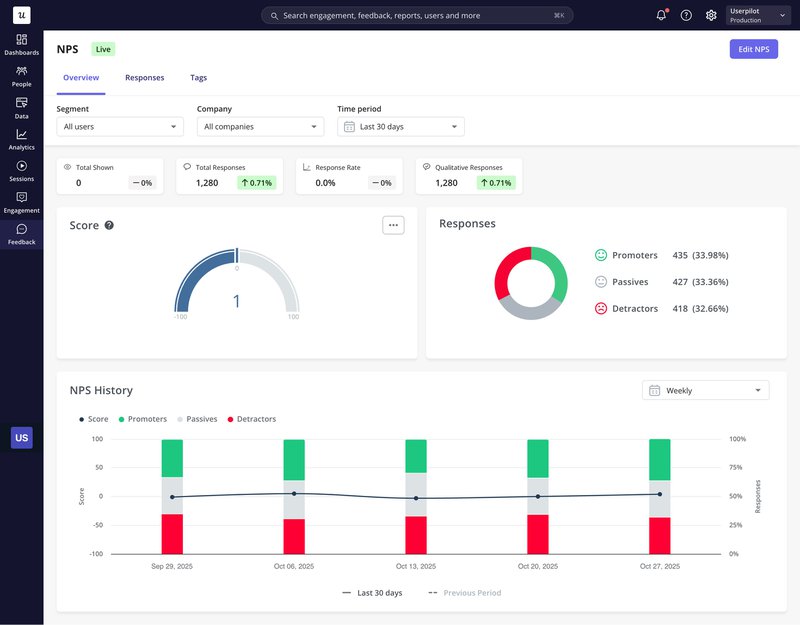Open the Tags tab
The width and height of the screenshot is (800, 625).
[198, 77]
